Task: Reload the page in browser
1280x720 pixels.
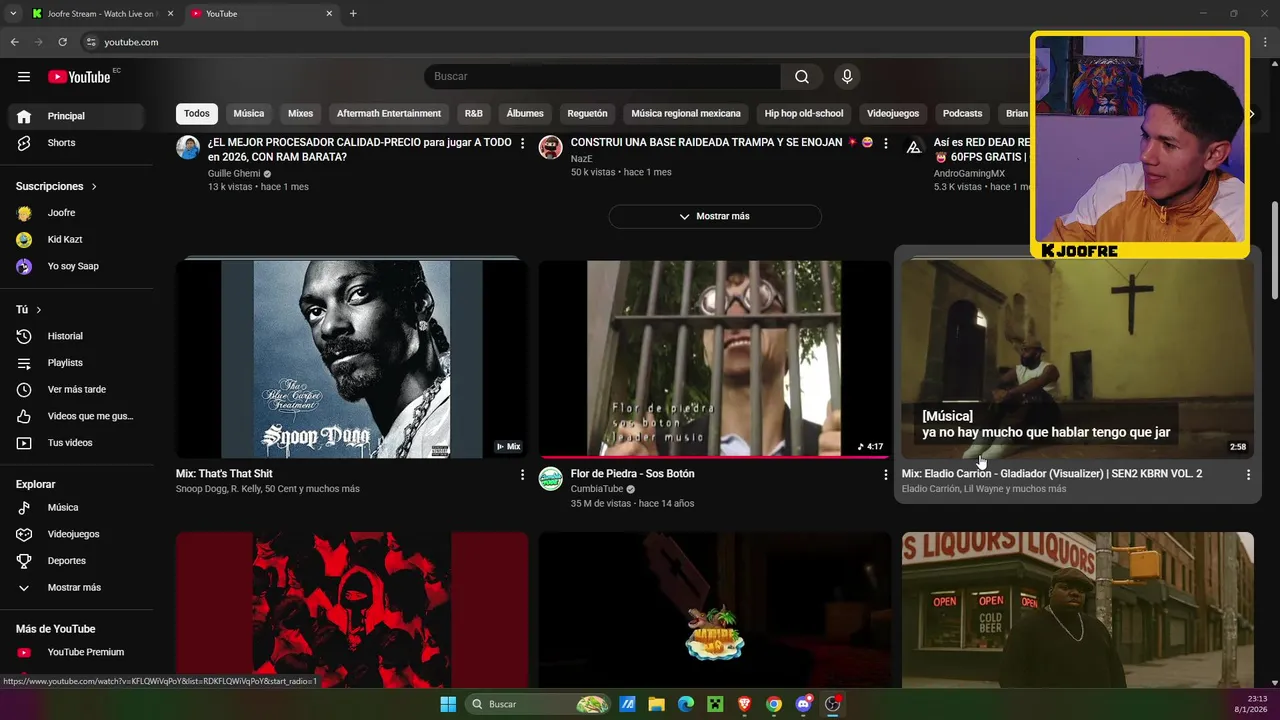Action: 62,42
